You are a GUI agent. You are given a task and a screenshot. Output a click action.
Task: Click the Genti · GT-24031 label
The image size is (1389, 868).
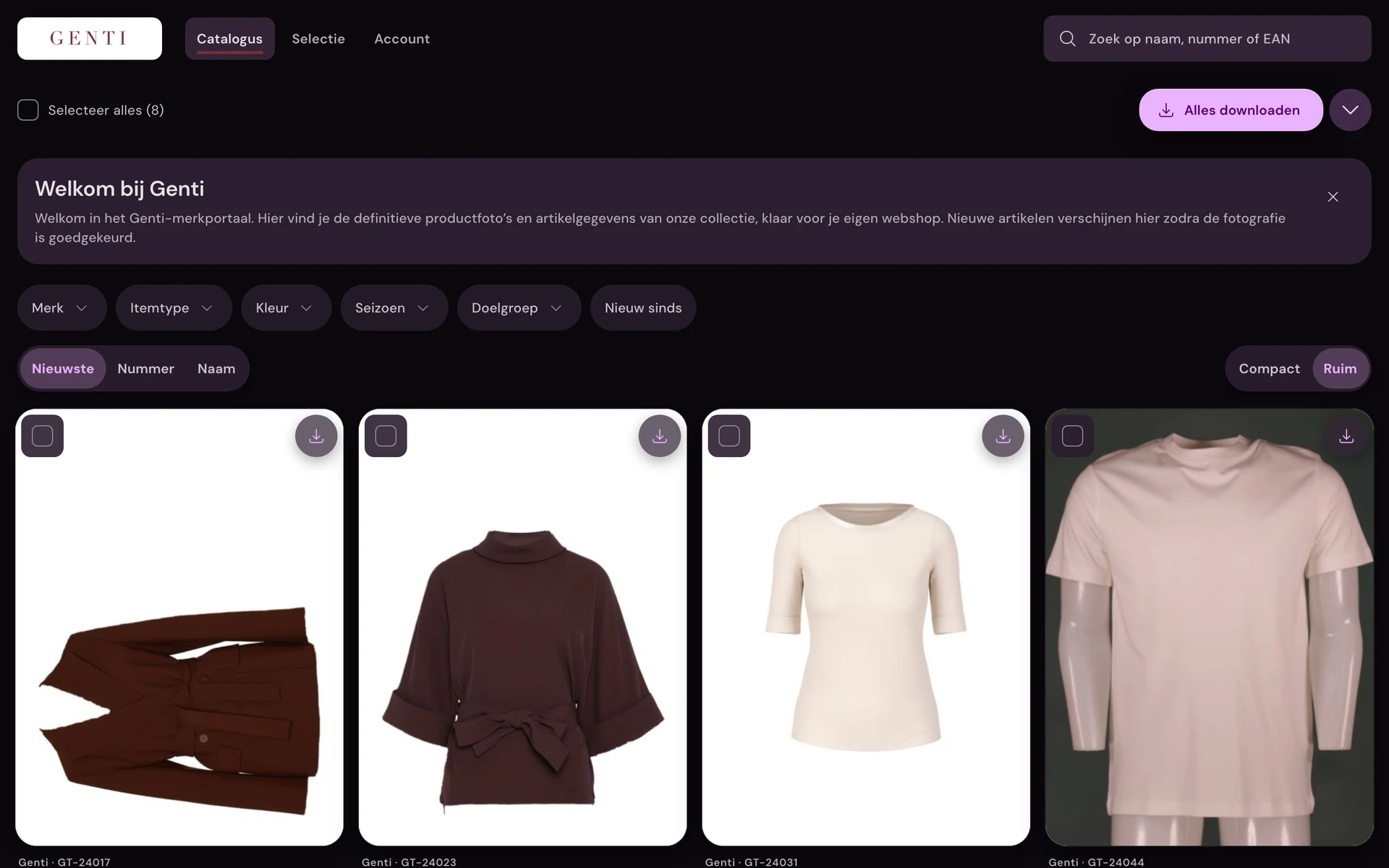(752, 861)
